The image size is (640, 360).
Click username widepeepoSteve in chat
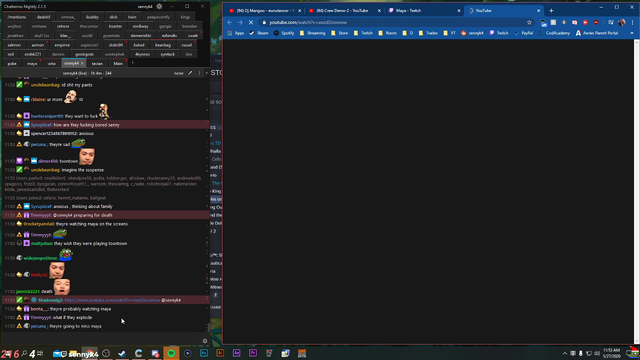point(40,258)
